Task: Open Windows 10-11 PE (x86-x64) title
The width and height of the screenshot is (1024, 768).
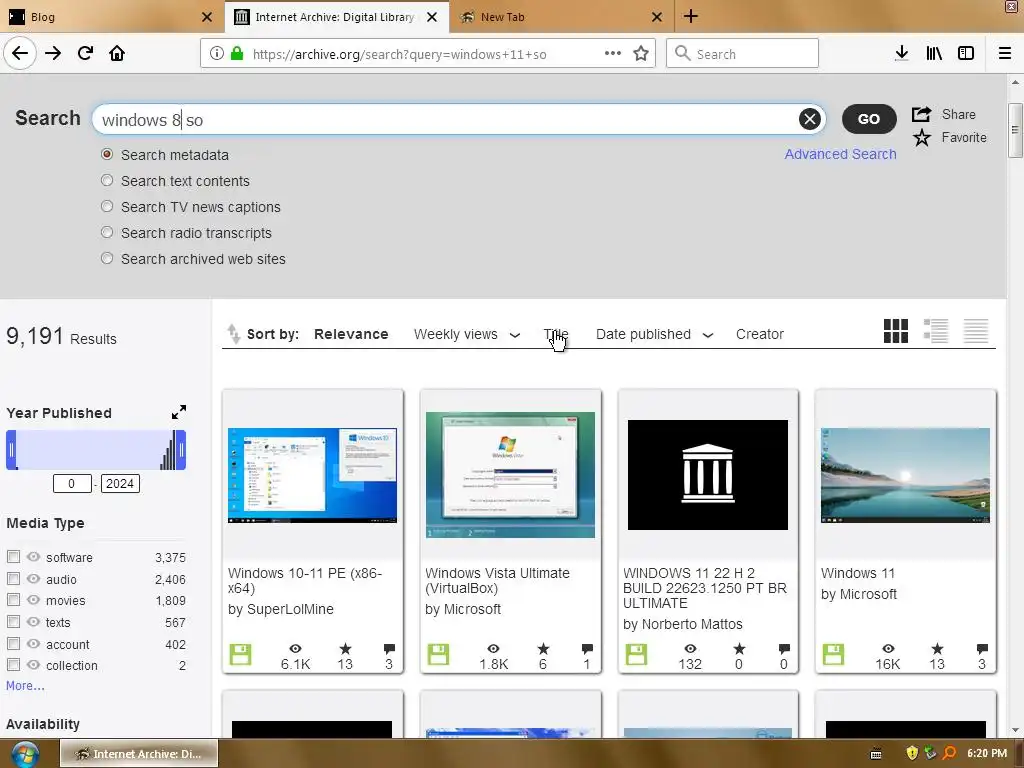Action: tap(305, 581)
